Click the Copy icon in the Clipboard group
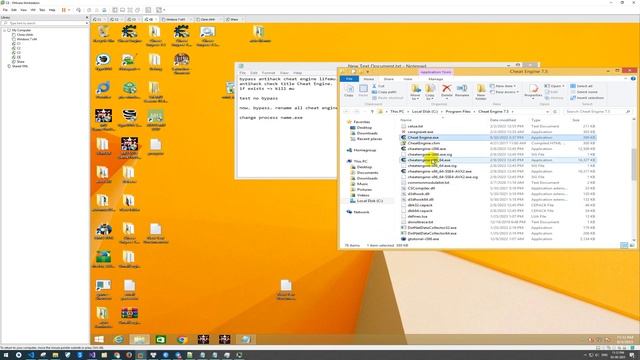This screenshot has height=360, width=640. [x=349, y=91]
